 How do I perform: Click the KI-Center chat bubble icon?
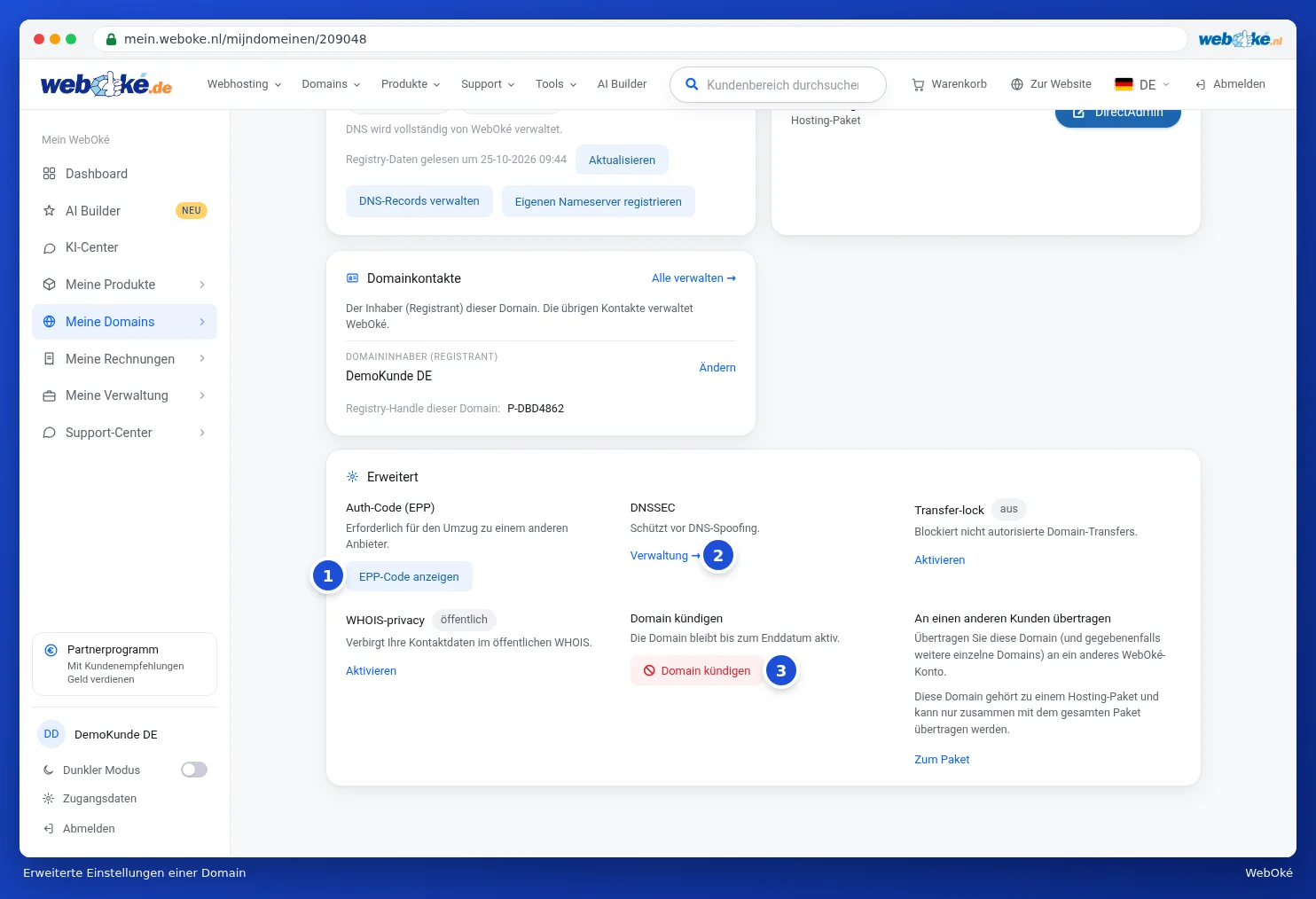[49, 248]
